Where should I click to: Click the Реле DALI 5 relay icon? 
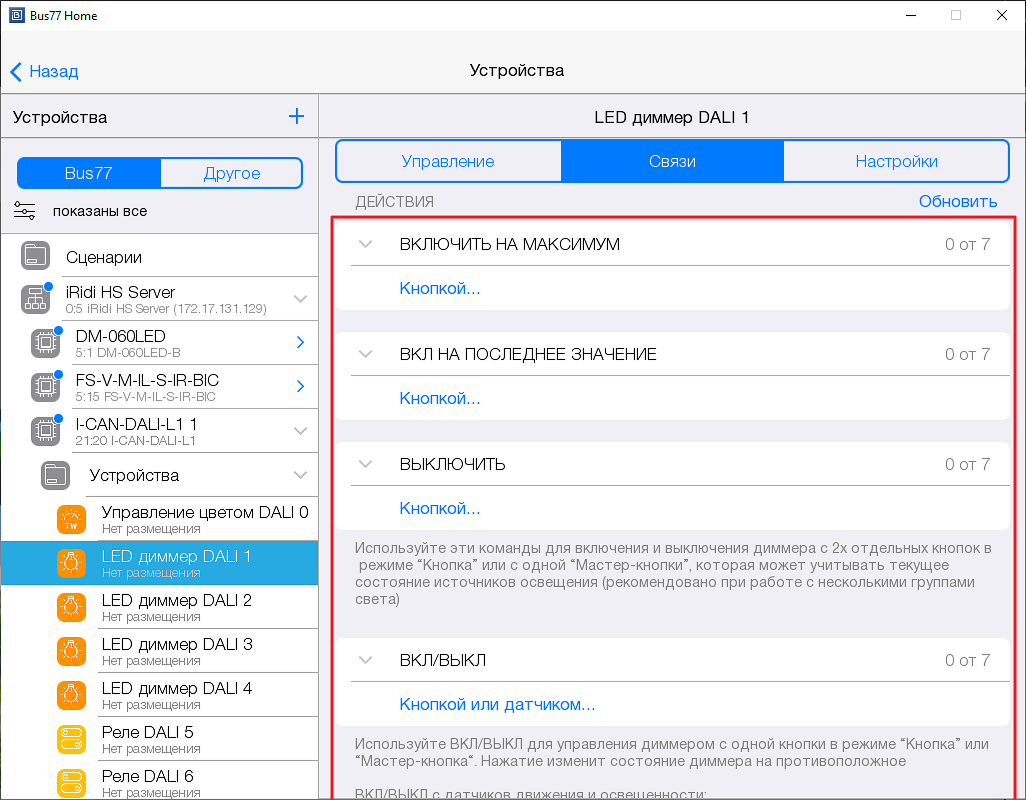tap(71, 739)
